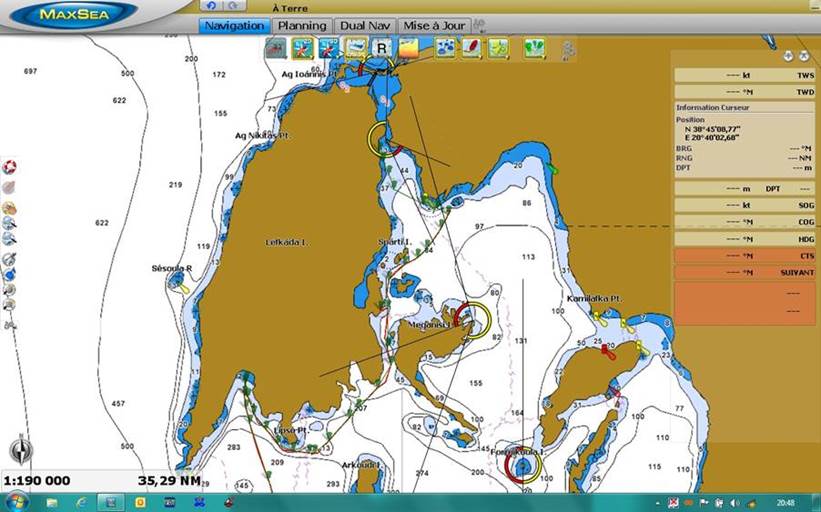Collapse the Information Curseur panel header
821x512 pixels.
tap(744, 107)
